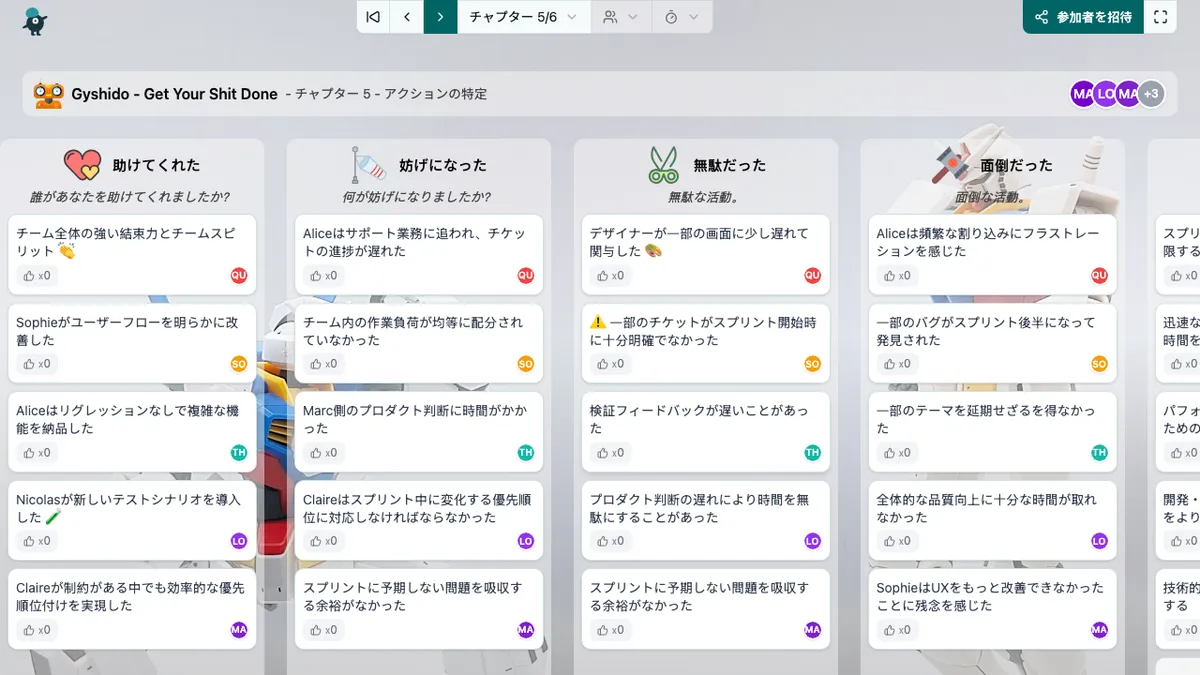Screen dimensions: 1200x675
Task: Click the Gyshido owl icon in the title bar
Action: [48, 94]
